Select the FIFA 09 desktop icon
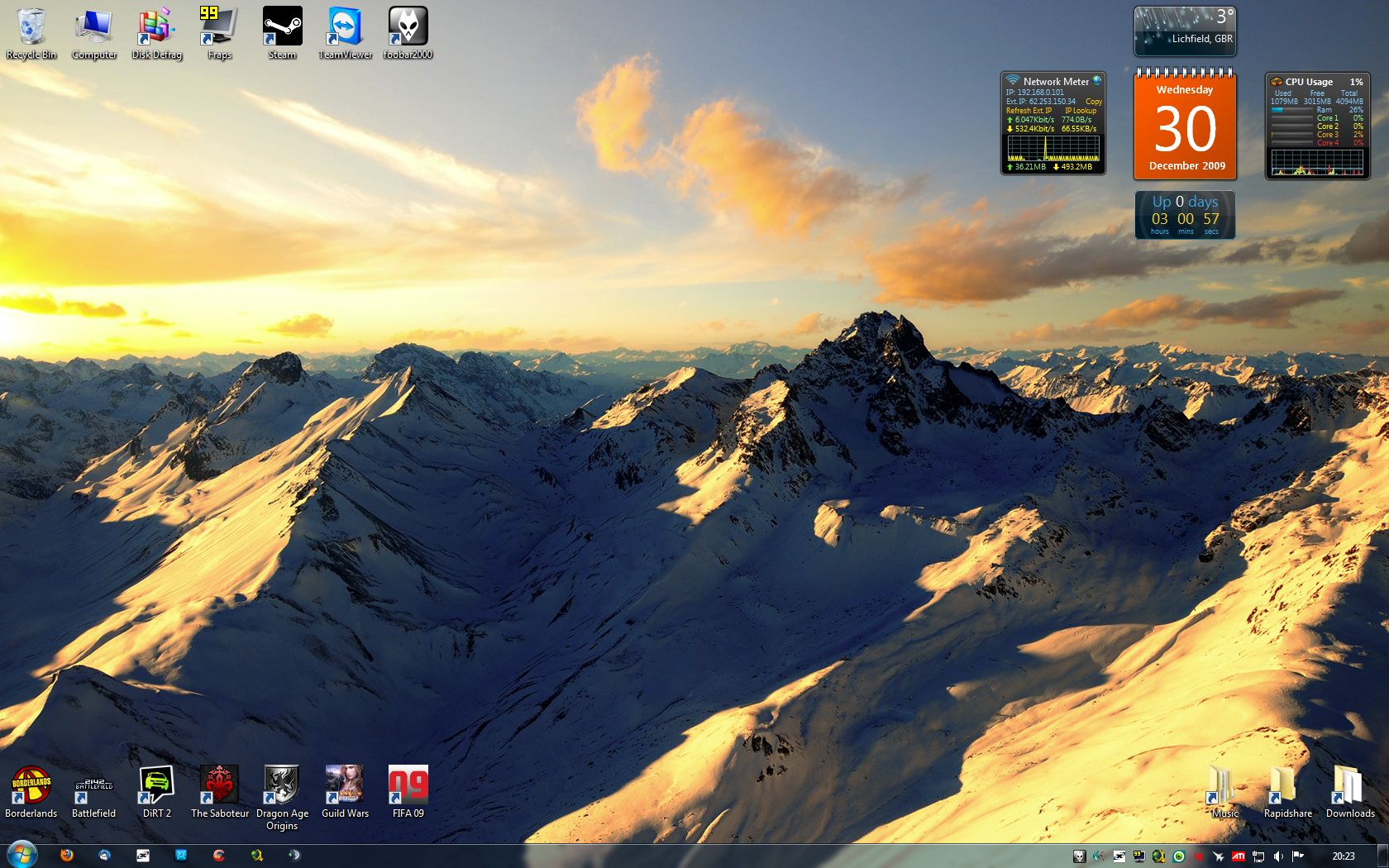1389x868 pixels. tap(408, 785)
